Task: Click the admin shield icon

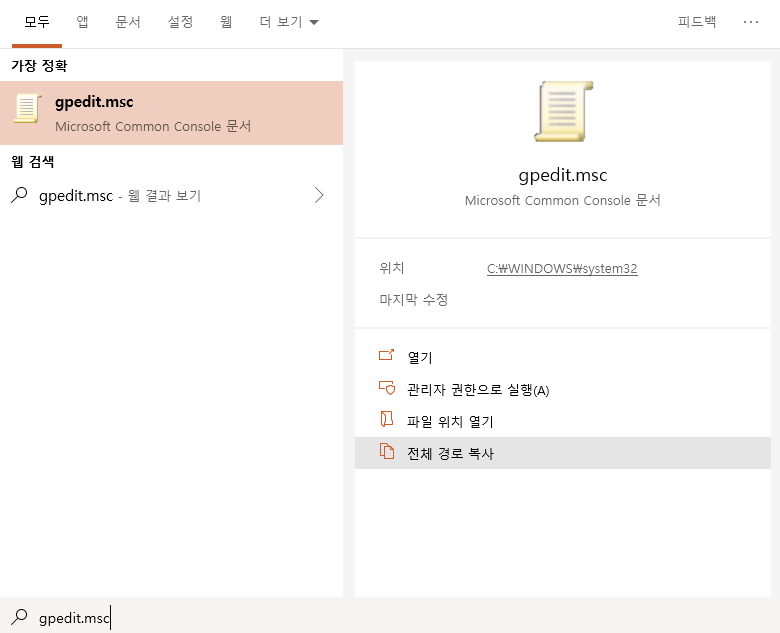Action: 387,388
